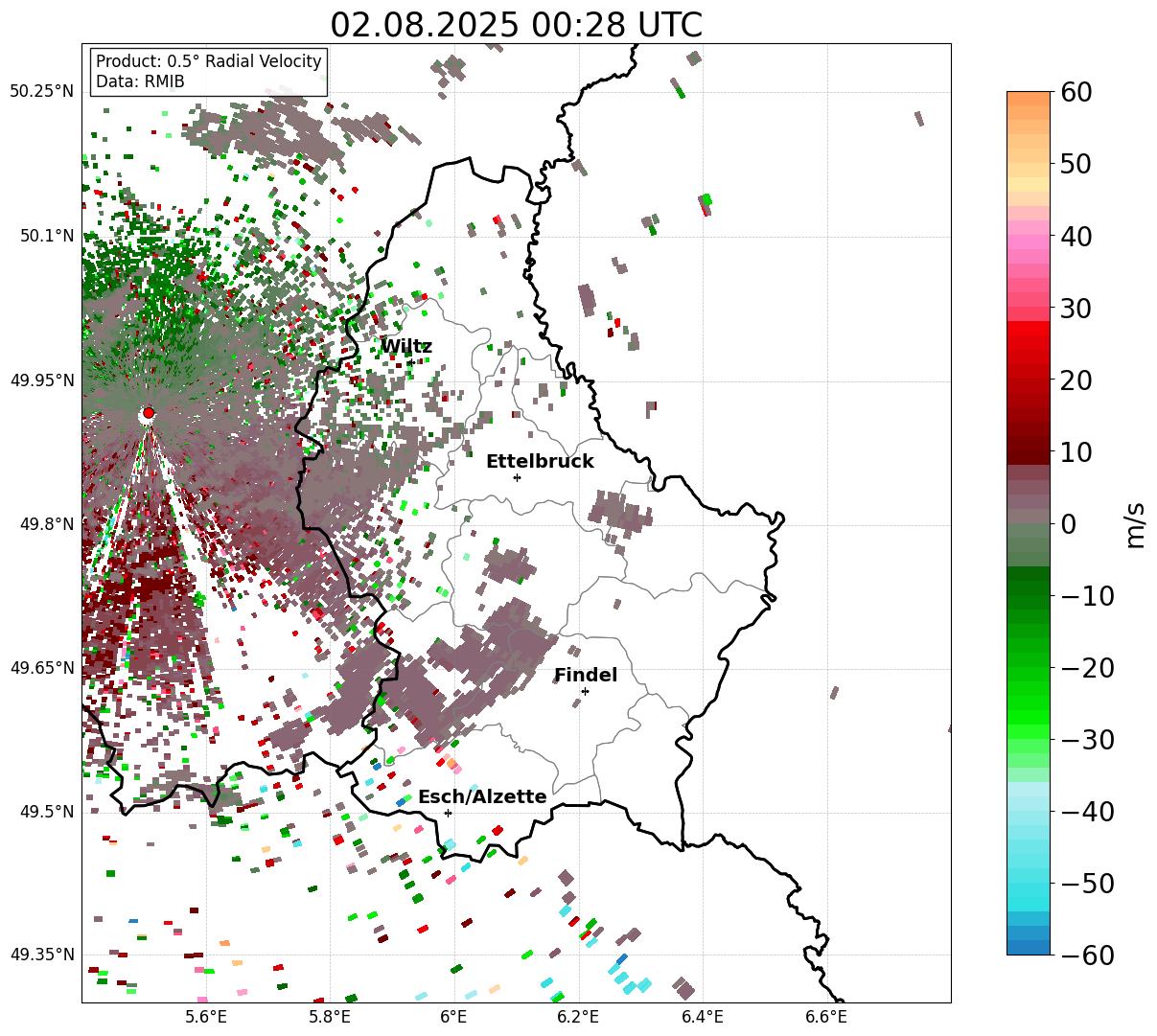Click the red radar site marker dot
This screenshot has height=1036, width=1157.
[x=148, y=413]
